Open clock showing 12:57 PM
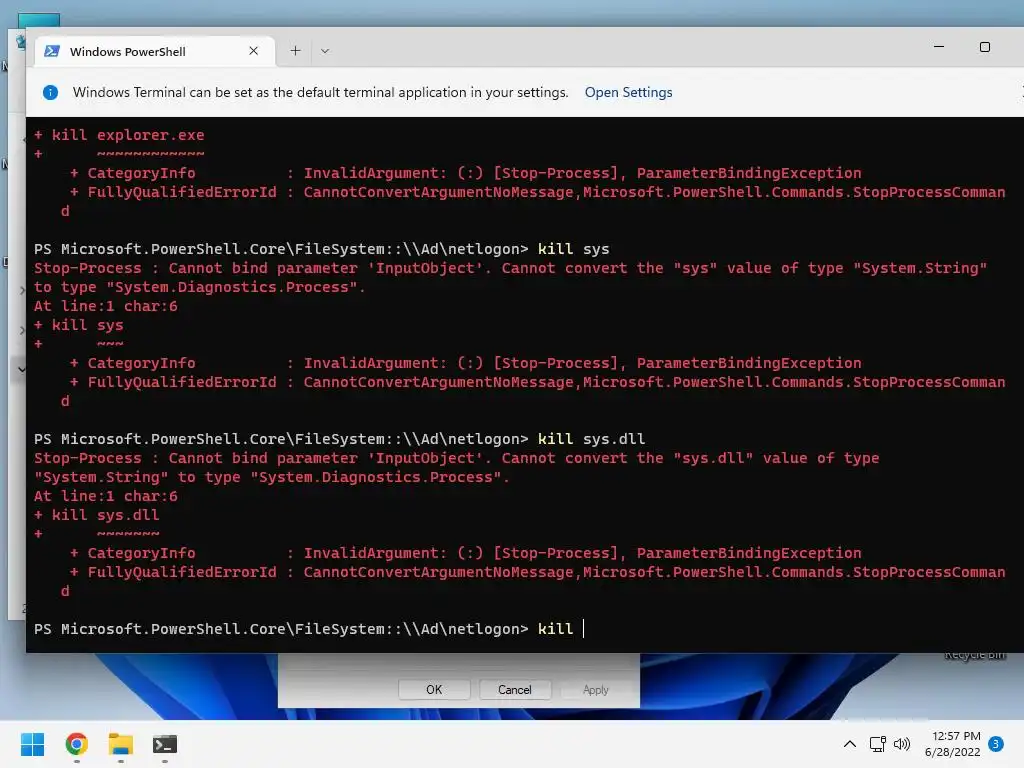The image size is (1024, 768). (x=952, y=744)
